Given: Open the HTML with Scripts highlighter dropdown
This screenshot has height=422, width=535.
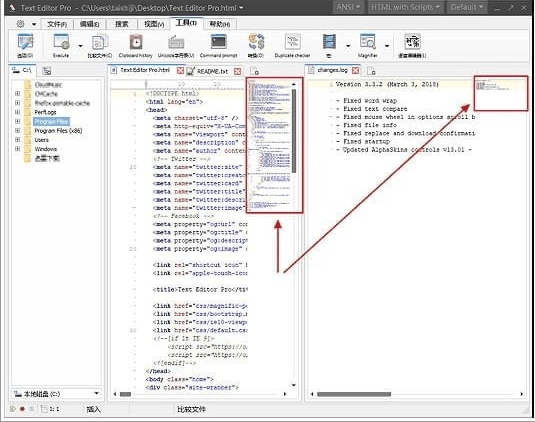Looking at the screenshot, I should point(406,7).
